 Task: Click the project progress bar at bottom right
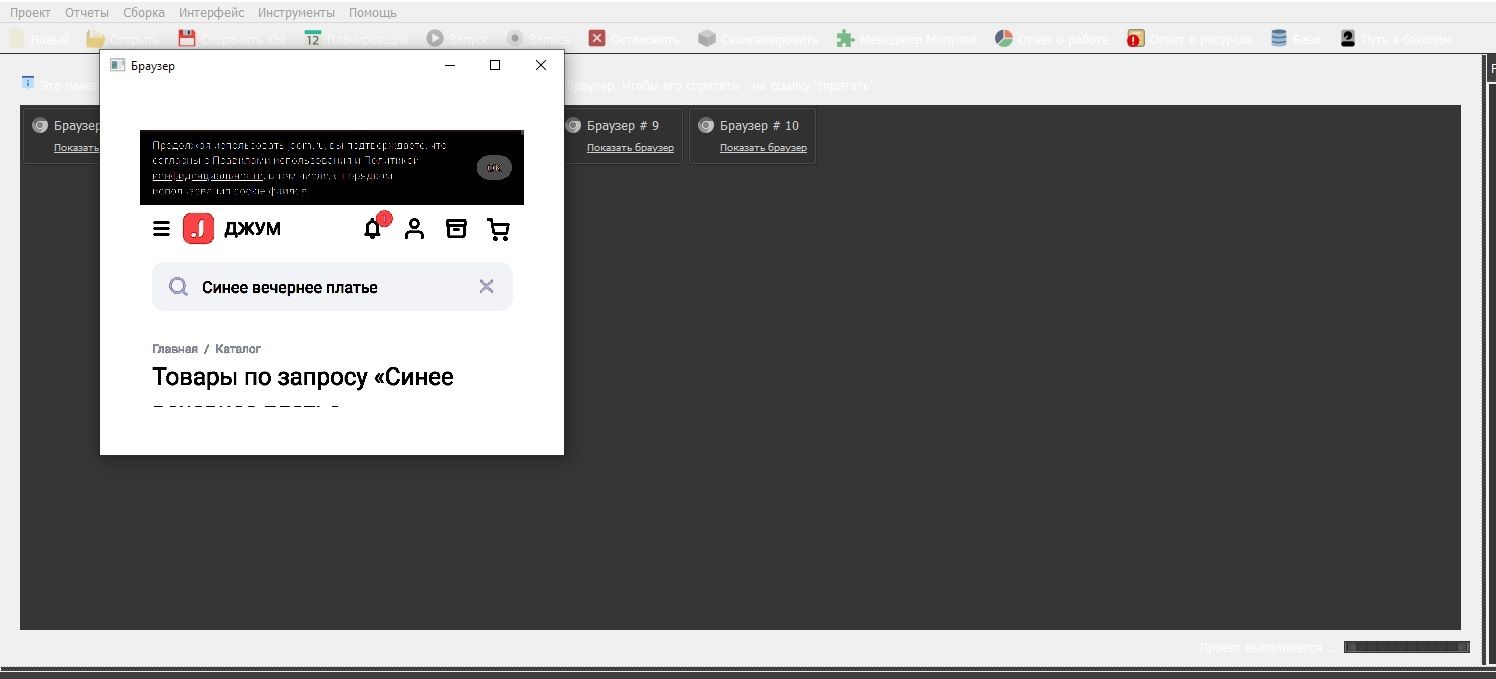coord(1406,646)
